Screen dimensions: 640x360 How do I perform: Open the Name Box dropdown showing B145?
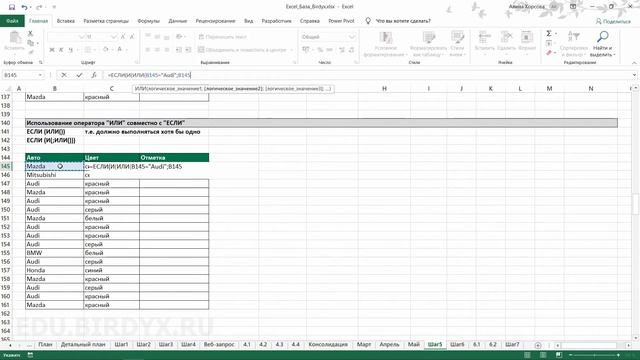point(40,75)
